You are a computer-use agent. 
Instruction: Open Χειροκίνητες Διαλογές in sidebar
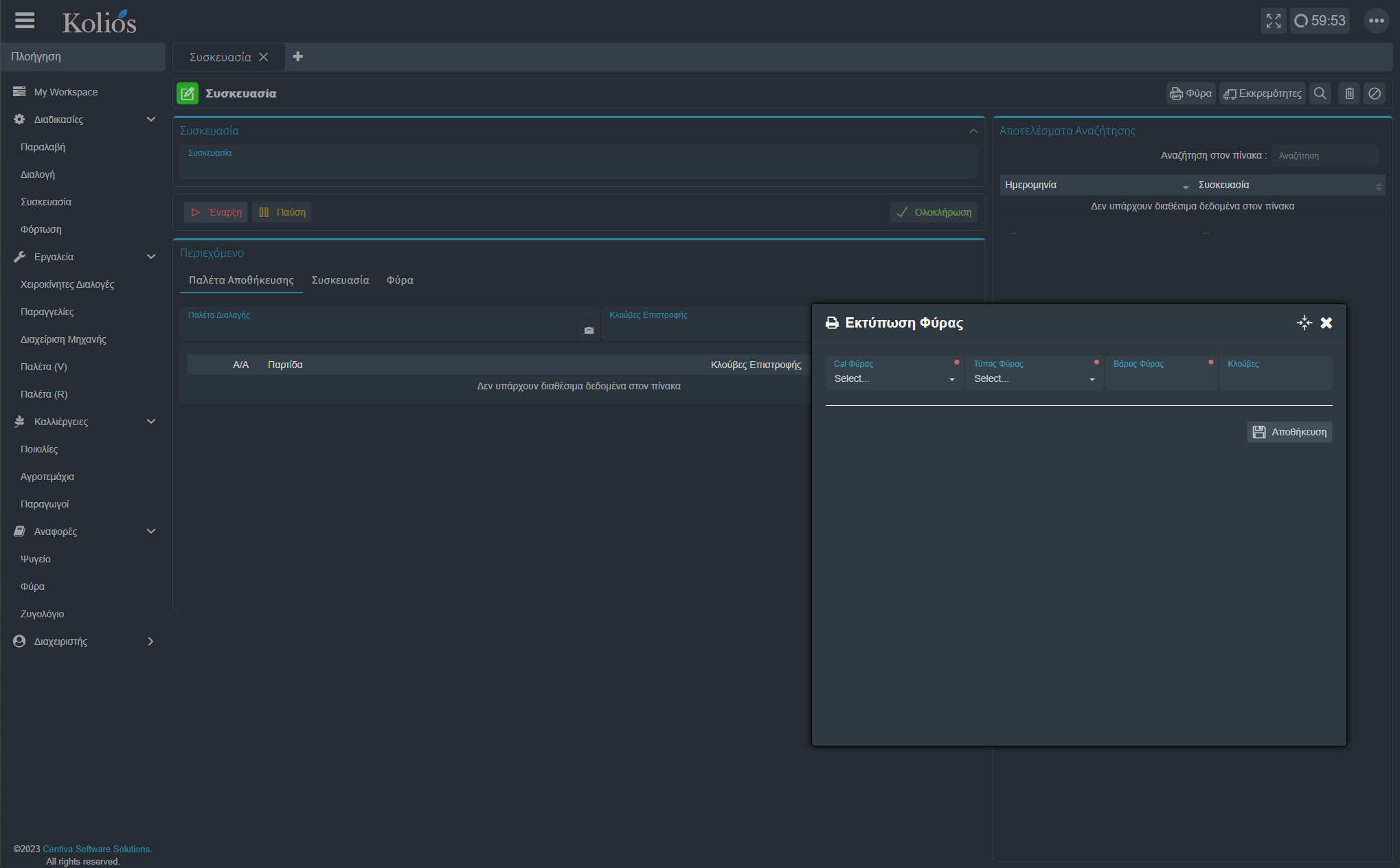(67, 284)
